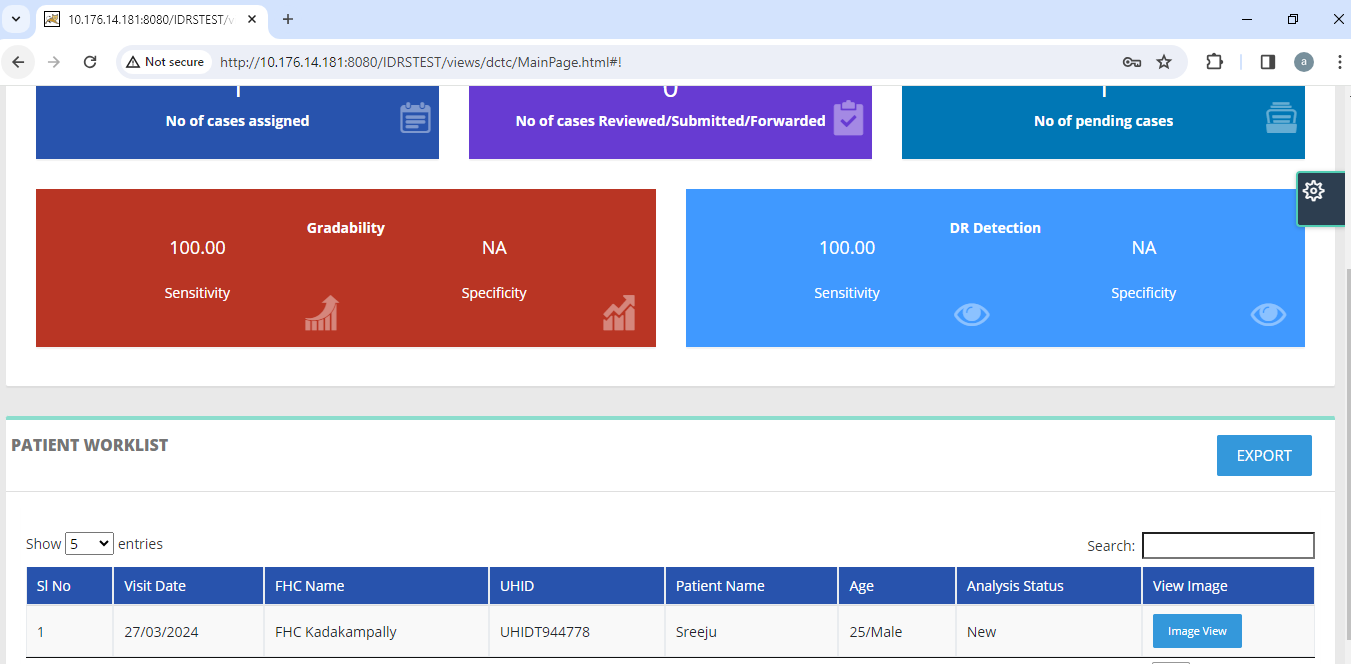Click the DR Detection Specificity eye icon
The height and width of the screenshot is (664, 1351).
[x=1268, y=314]
